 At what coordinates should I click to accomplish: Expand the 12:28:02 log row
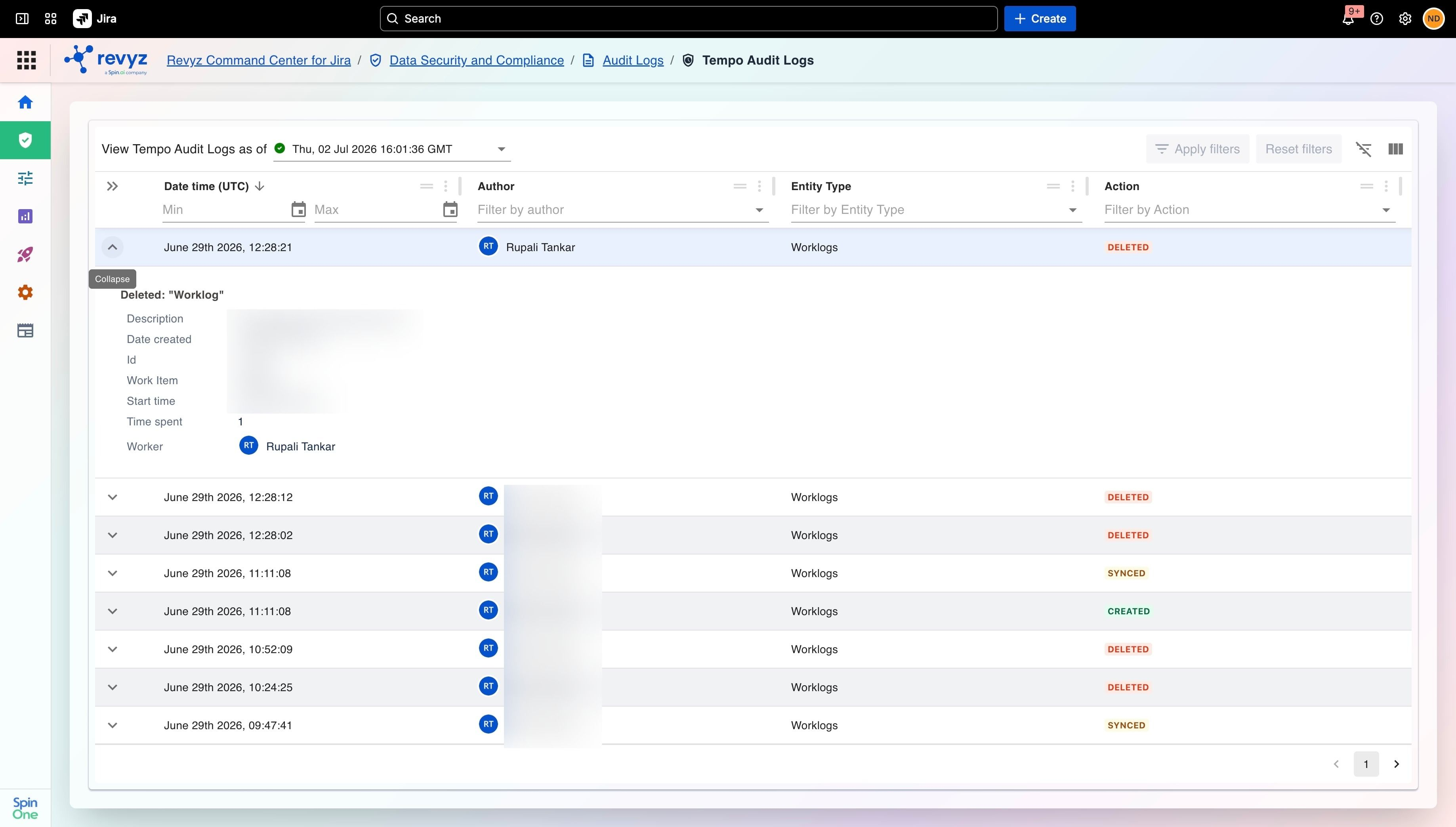(x=113, y=535)
